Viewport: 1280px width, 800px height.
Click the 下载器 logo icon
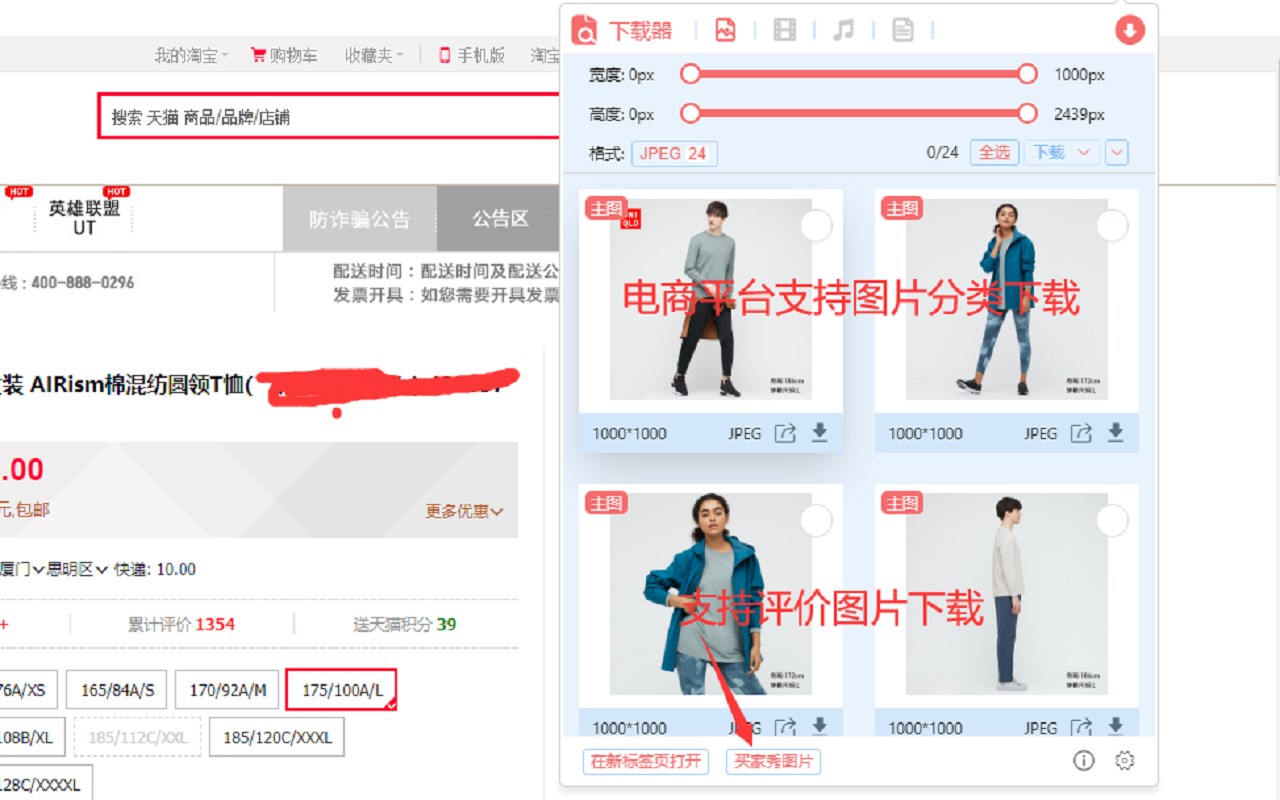pos(584,30)
